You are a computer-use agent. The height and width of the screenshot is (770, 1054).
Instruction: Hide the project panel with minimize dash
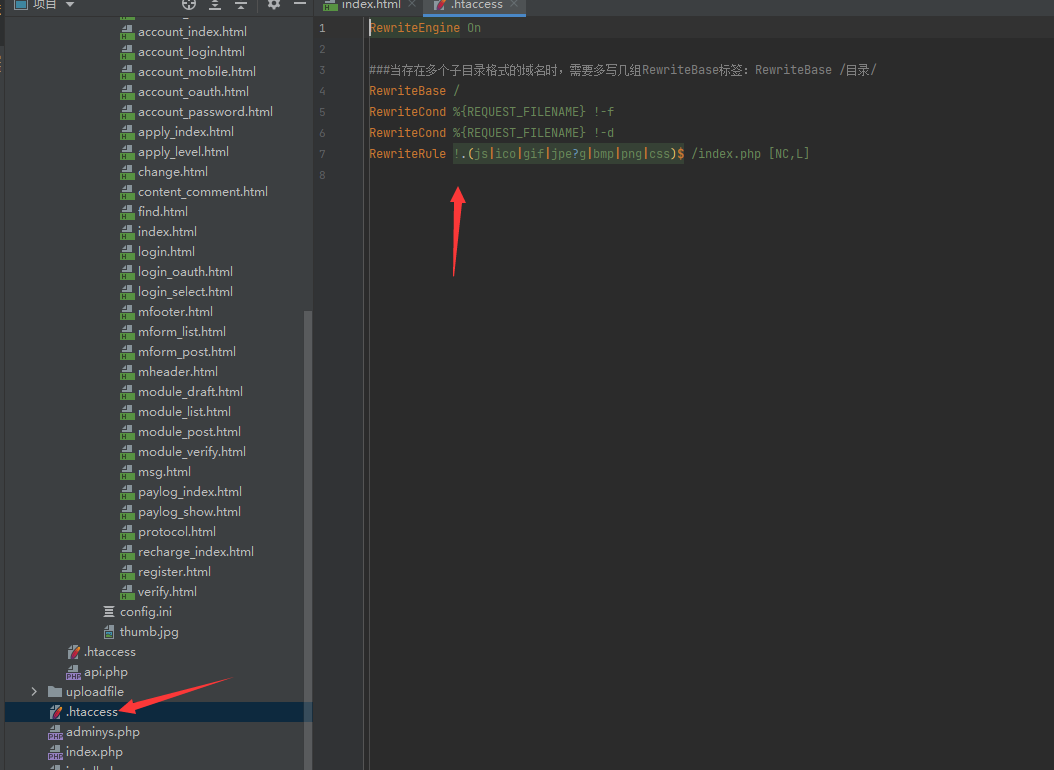pos(299,5)
